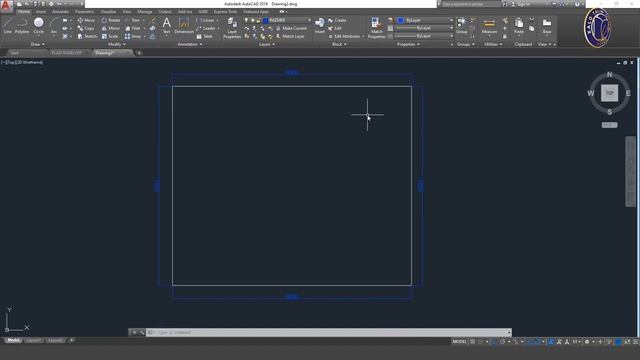This screenshot has height=360, width=640.
Task: Click the keyword search field
Action: pyautogui.click(x=471, y=4)
